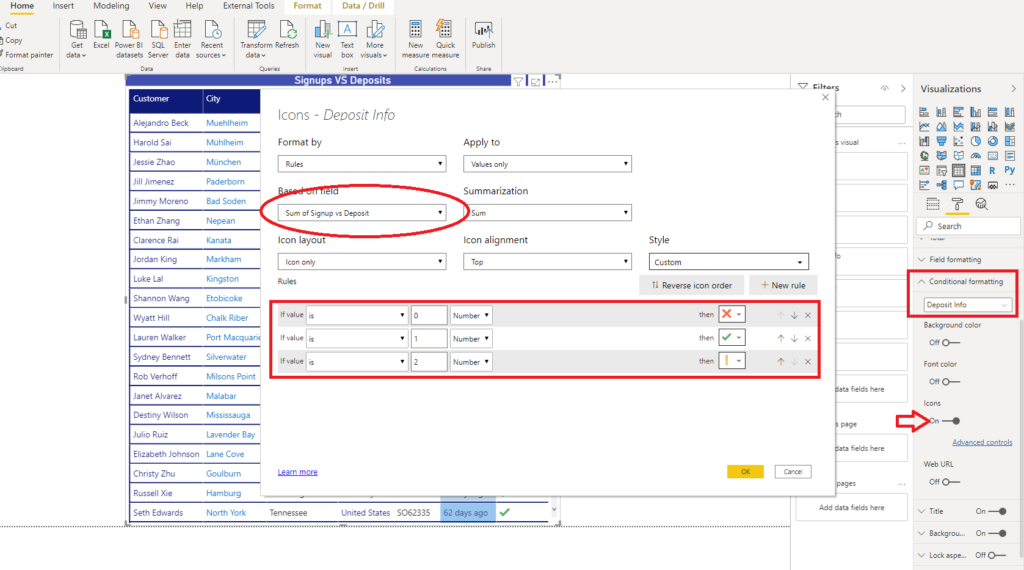Click the Visualizations Search box
Screen dimensions: 1024x570
(x=969, y=226)
